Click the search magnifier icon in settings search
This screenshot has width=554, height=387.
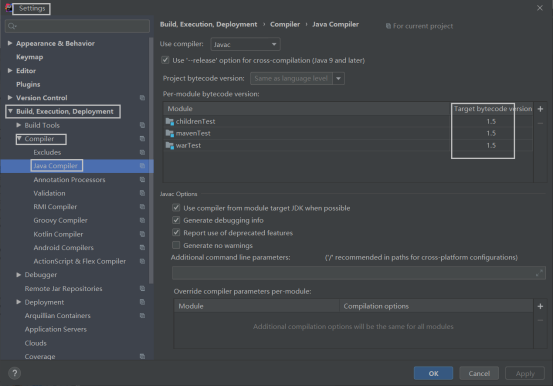pos(12,26)
